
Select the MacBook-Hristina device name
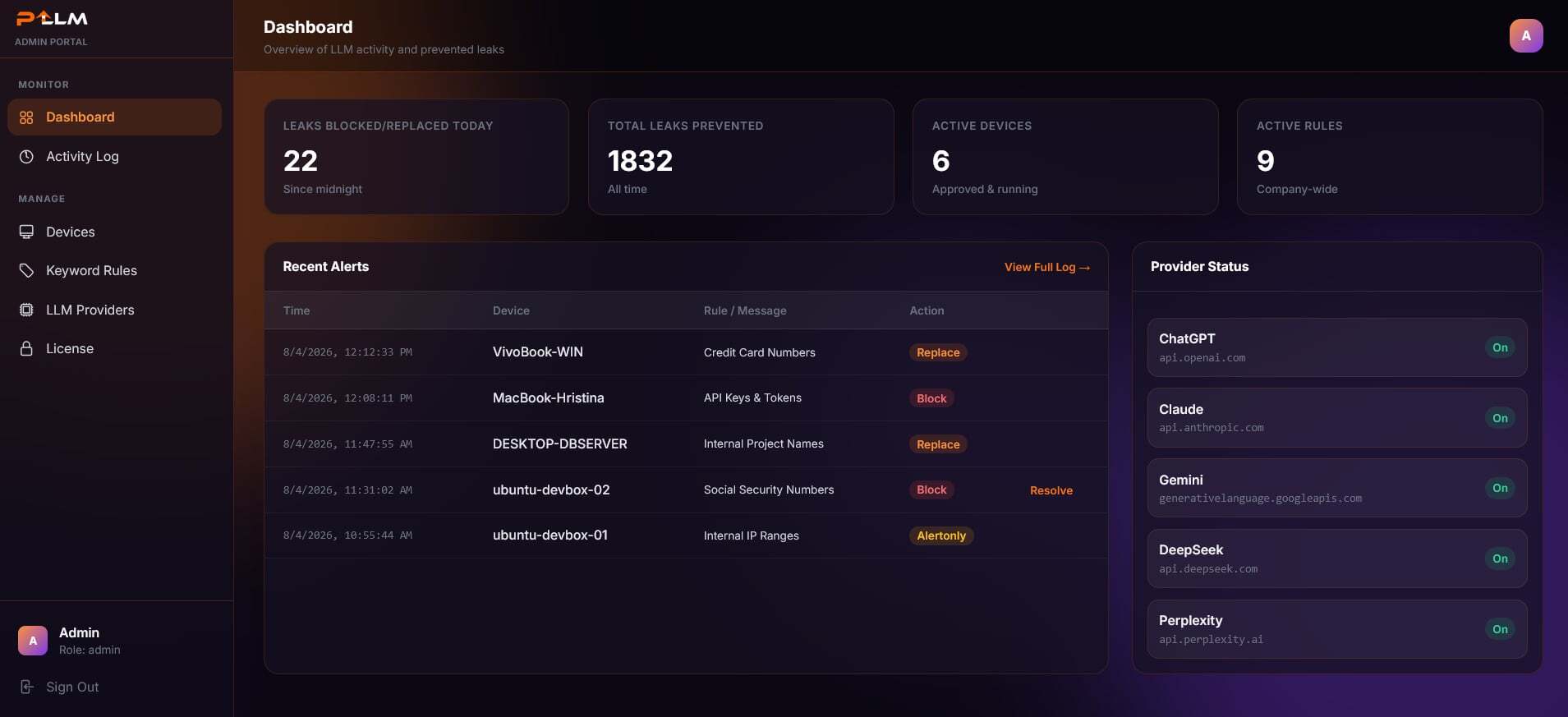(x=549, y=398)
